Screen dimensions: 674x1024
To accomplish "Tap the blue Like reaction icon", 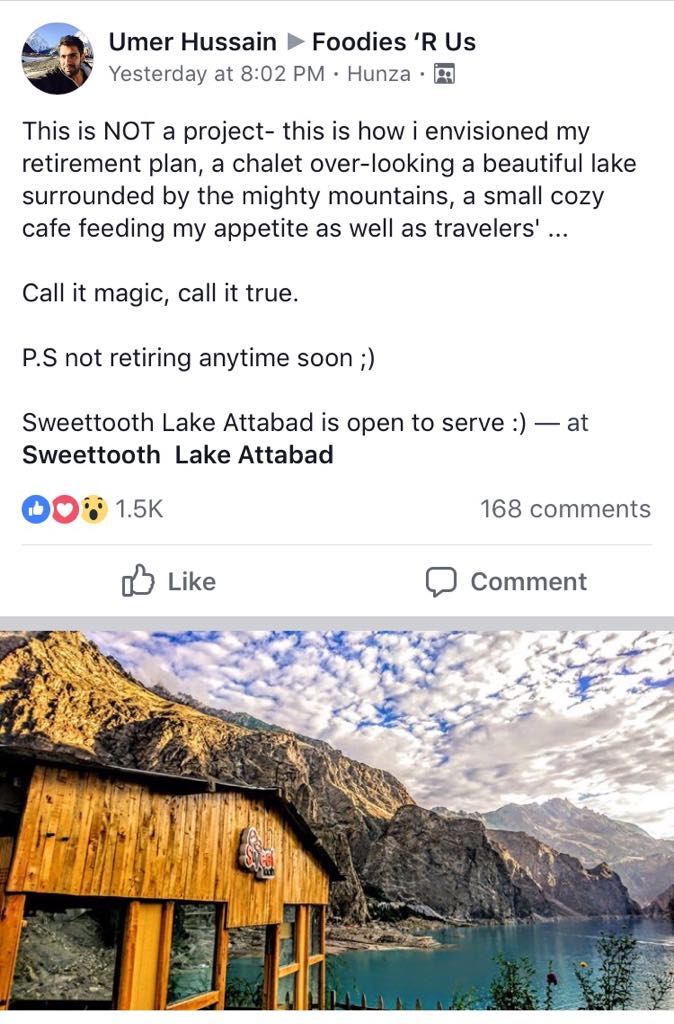I will tap(36, 509).
